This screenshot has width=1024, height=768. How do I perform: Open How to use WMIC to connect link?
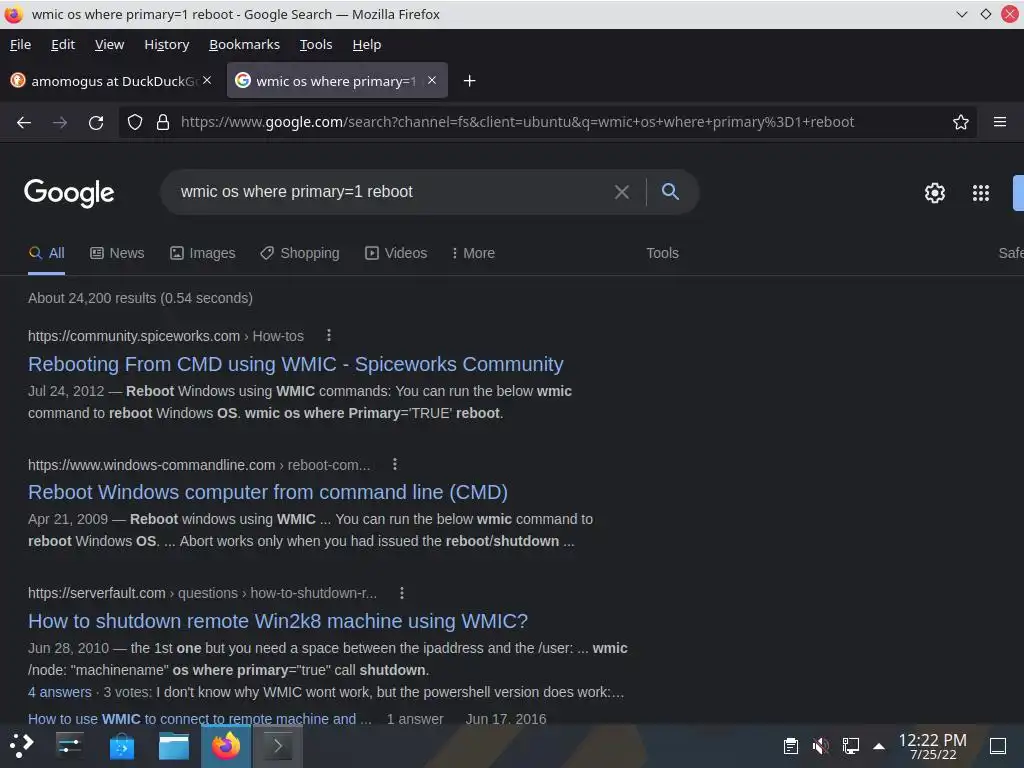point(199,719)
